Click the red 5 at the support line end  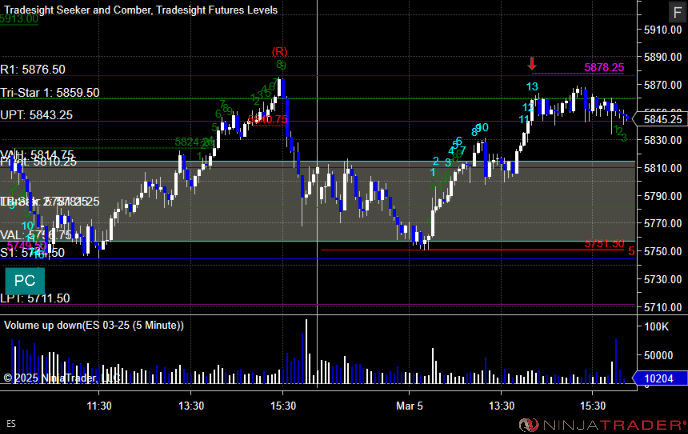click(631, 251)
